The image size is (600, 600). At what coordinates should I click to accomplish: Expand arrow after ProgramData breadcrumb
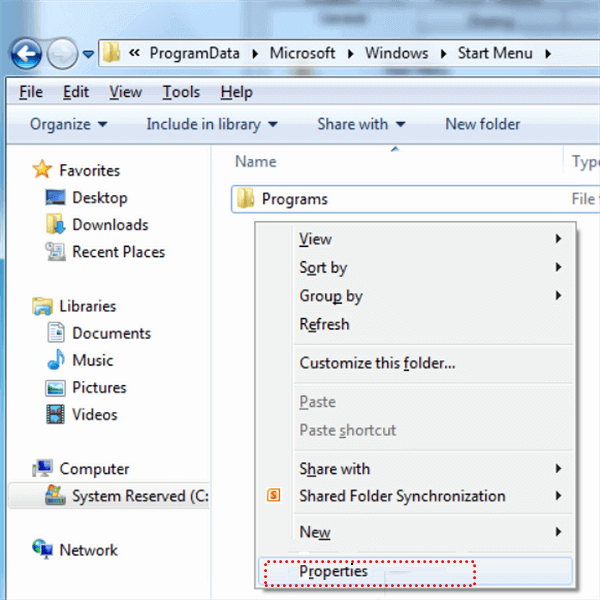coord(255,54)
